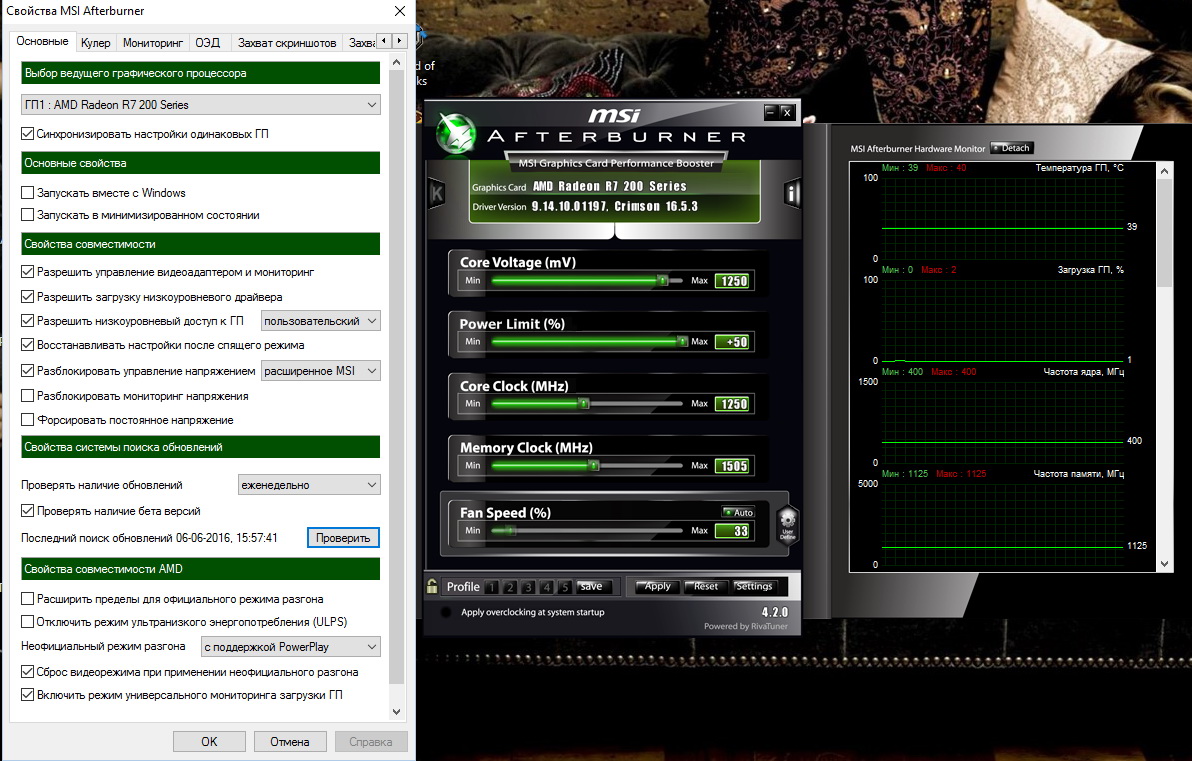Select profile slot 2

point(510,587)
